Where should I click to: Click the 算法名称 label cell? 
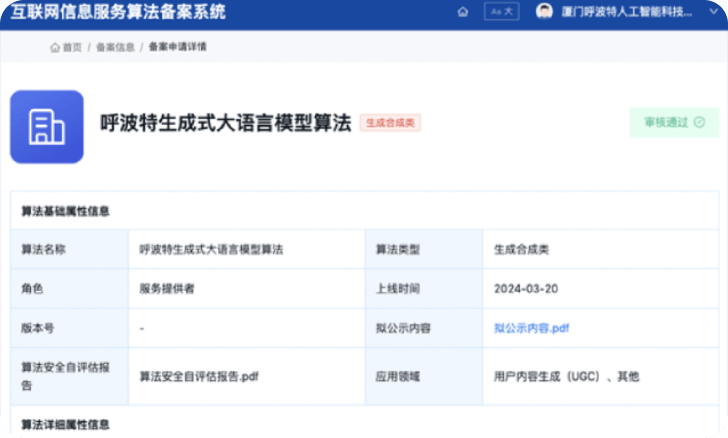[x=70, y=249]
